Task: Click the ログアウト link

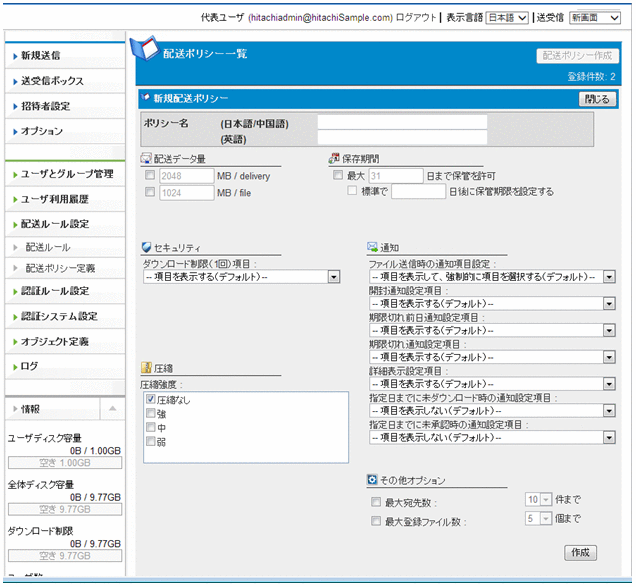Action: coord(415,18)
